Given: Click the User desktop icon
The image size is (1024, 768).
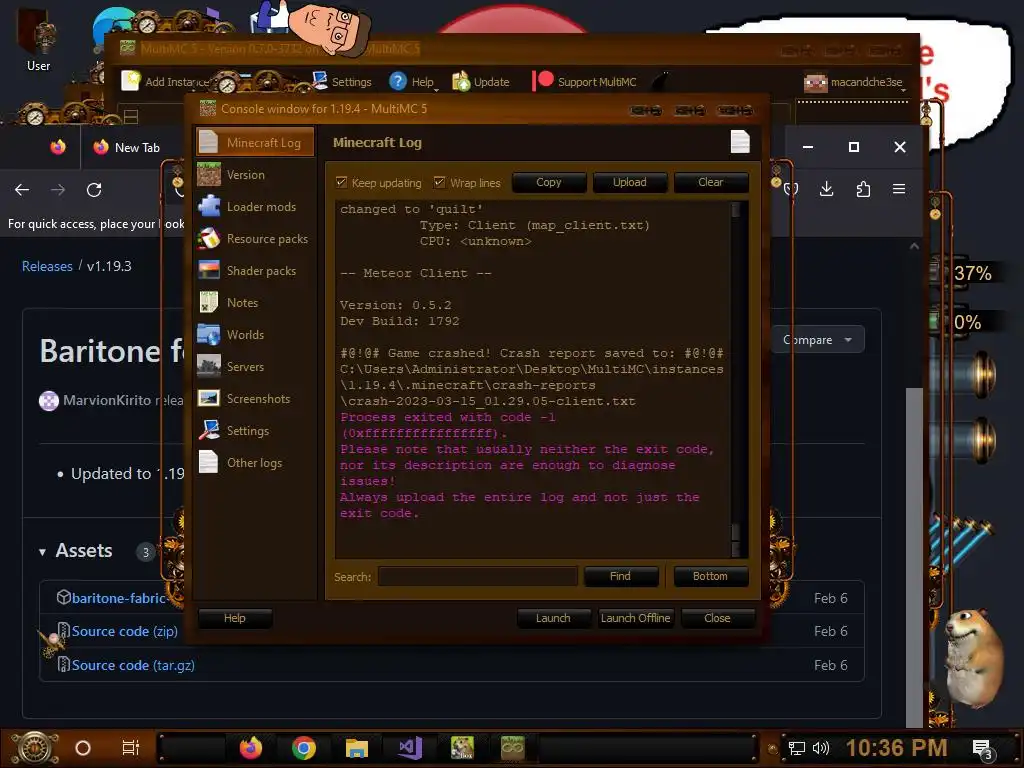Looking at the screenshot, I should pos(38,42).
